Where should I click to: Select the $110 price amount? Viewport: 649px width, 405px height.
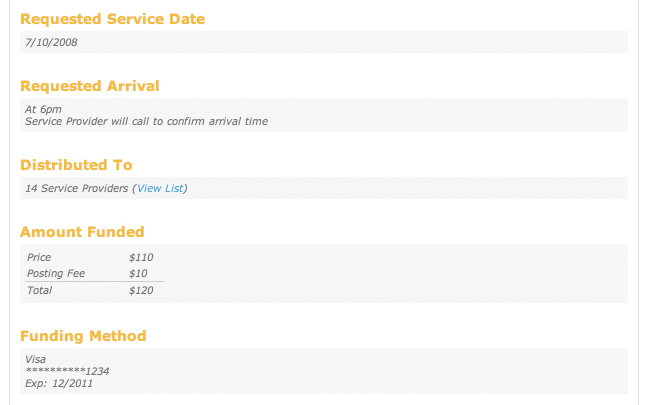pos(141,257)
